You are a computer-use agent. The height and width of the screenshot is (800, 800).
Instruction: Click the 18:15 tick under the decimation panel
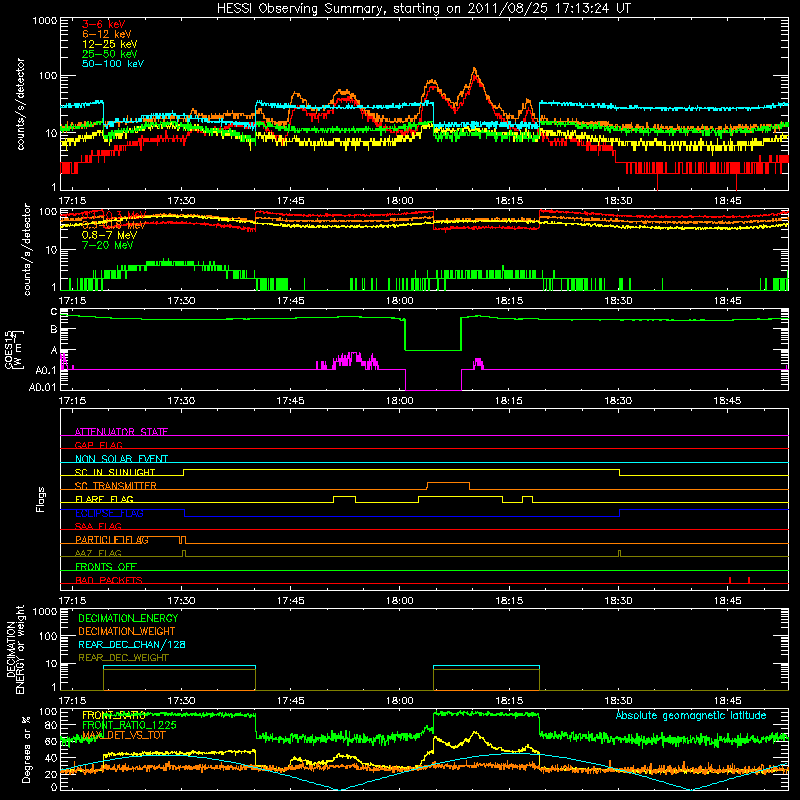point(509,700)
